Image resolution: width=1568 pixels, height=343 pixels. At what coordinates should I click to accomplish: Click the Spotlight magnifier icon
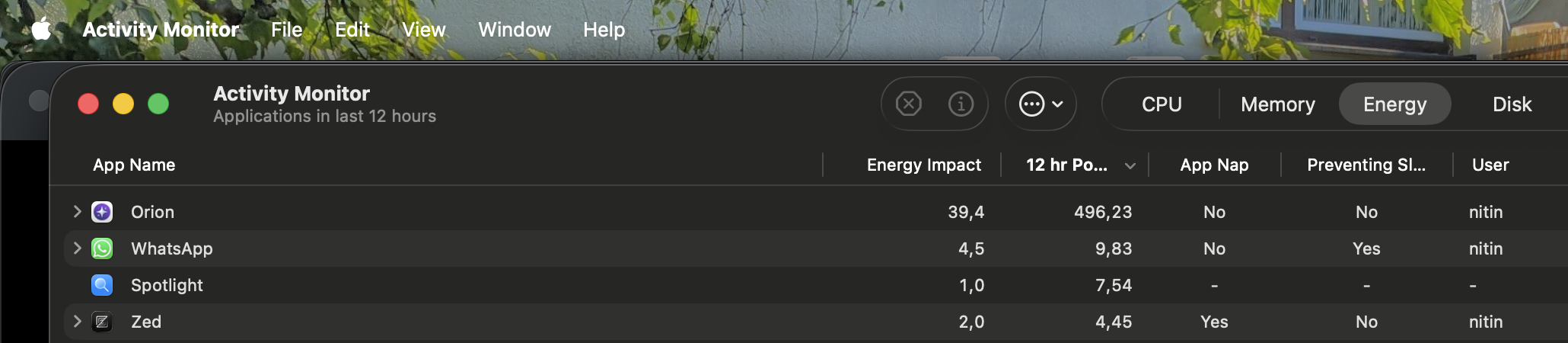click(x=102, y=285)
